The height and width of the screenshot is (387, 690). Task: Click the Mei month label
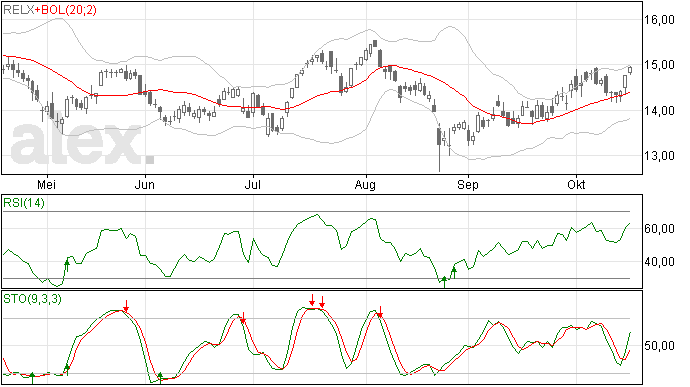point(46,184)
